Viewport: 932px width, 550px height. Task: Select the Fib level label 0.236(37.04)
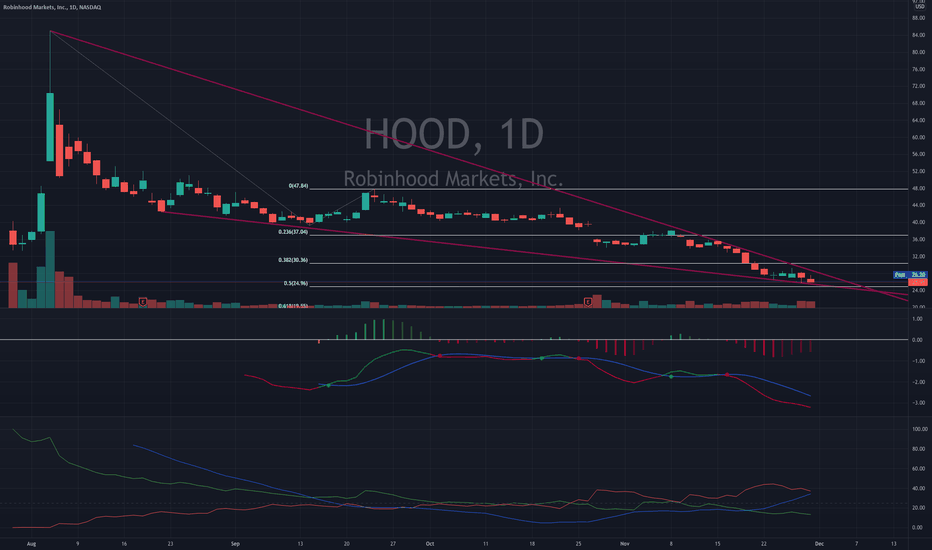(293, 232)
